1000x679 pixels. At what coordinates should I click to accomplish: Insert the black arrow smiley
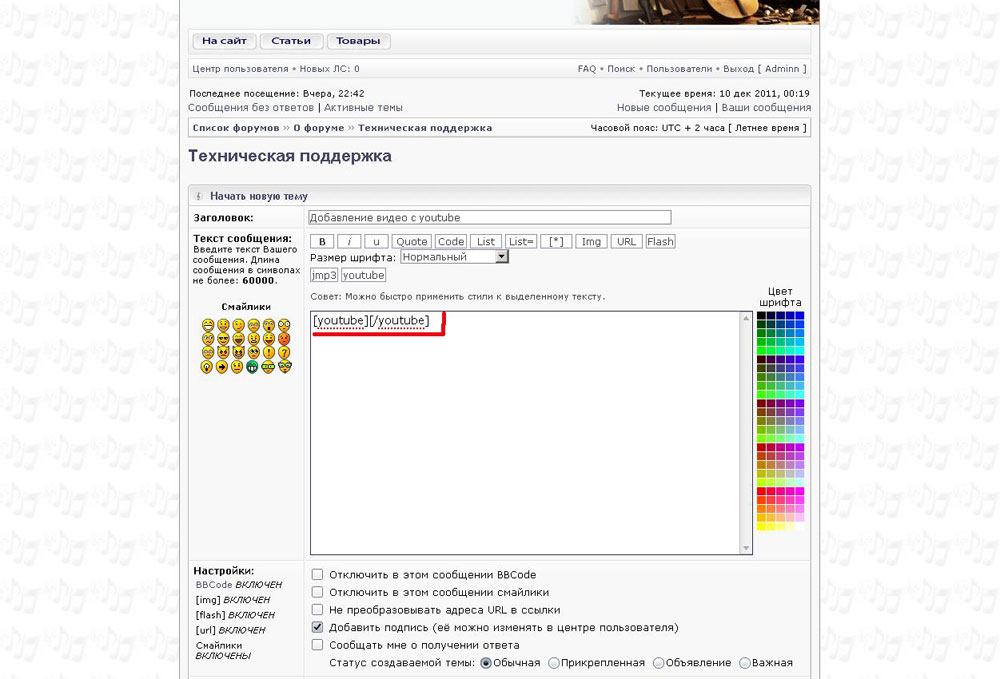(222, 367)
